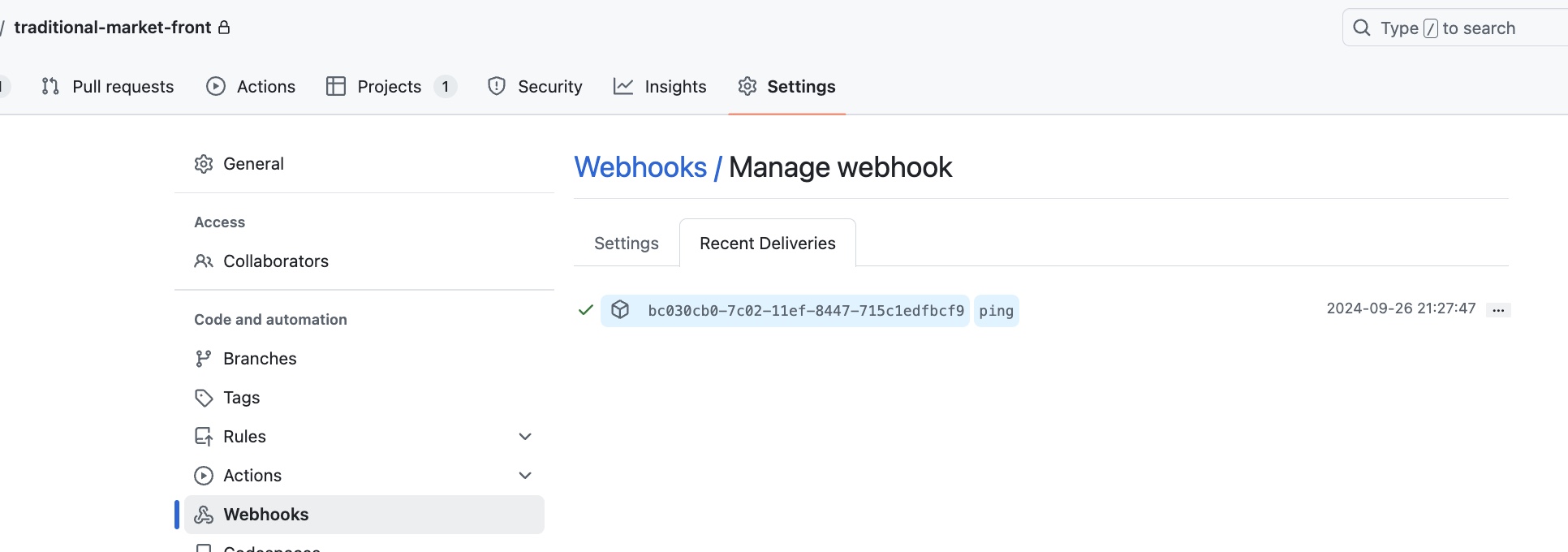Click the Insights graph icon

(x=623, y=86)
